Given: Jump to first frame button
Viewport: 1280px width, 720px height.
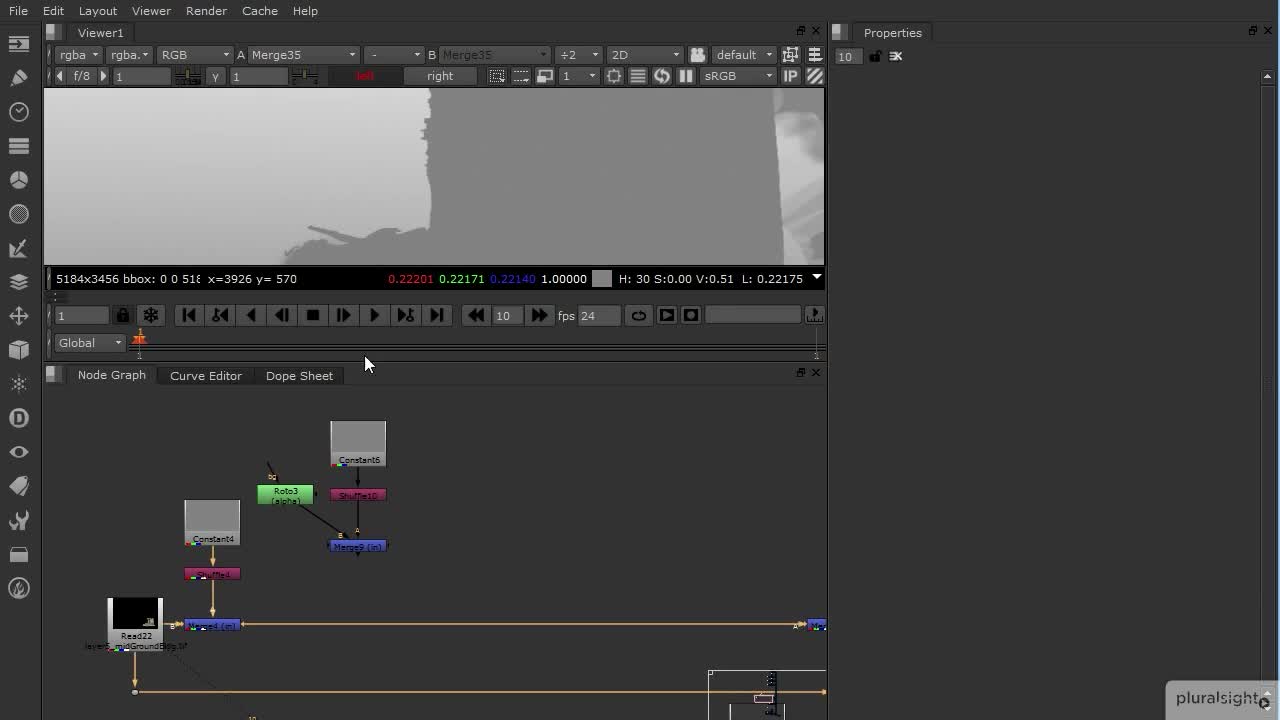Looking at the screenshot, I should 189,315.
